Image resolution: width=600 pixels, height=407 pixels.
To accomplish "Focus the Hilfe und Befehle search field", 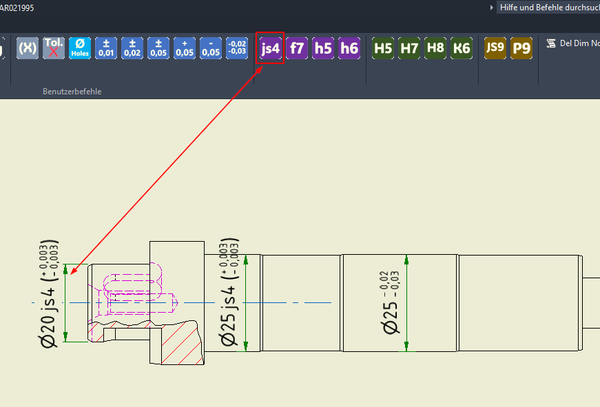I will click(x=548, y=7).
